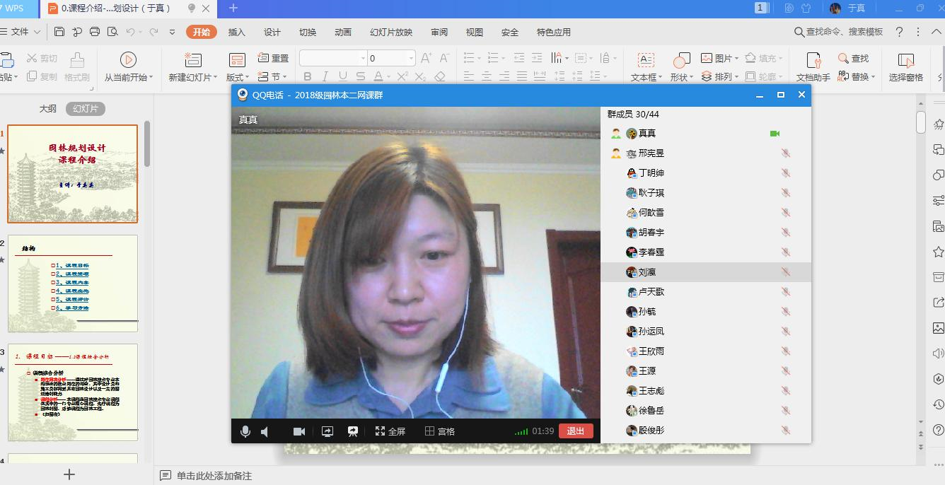Open the Text Box (文本框) tool

pyautogui.click(x=645, y=60)
